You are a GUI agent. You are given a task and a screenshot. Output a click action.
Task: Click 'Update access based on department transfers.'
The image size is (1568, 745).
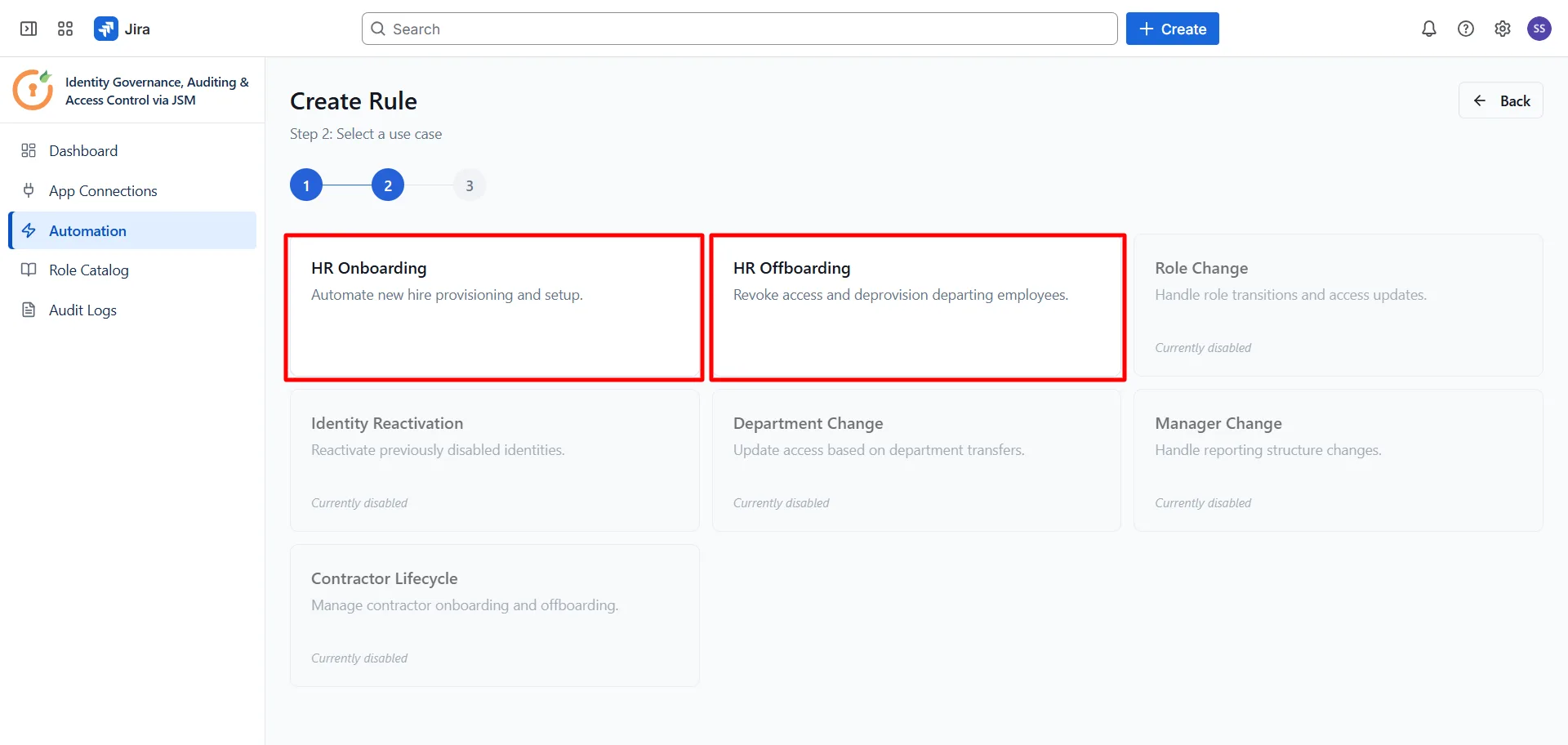(x=879, y=450)
